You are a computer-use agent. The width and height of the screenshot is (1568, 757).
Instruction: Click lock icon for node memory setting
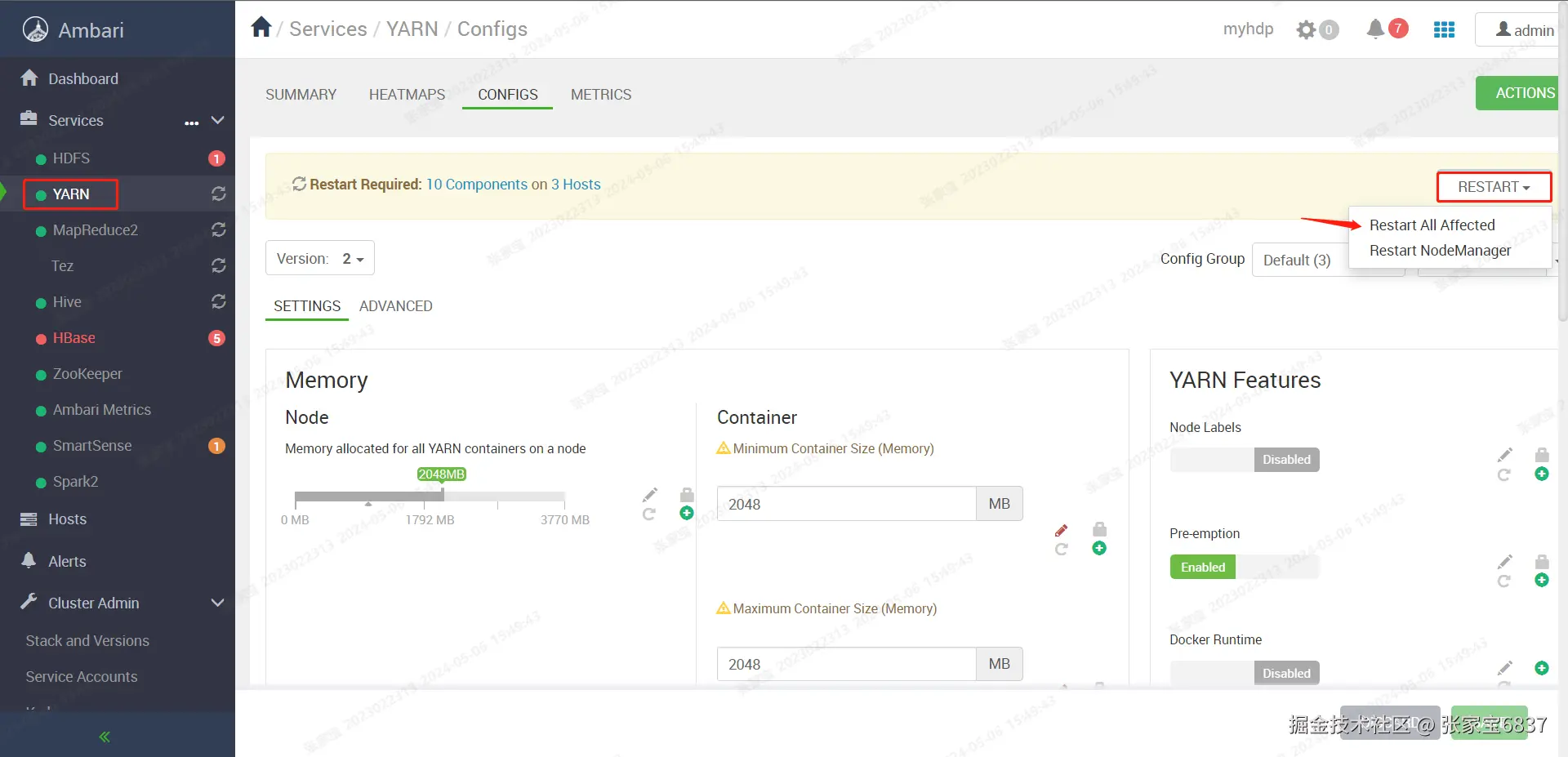point(687,495)
